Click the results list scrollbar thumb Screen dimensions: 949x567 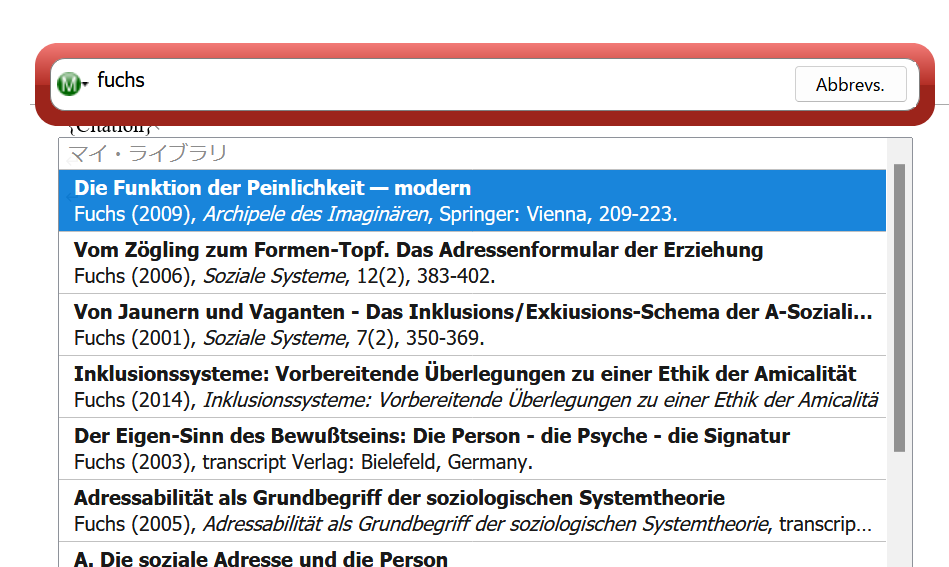click(899, 307)
